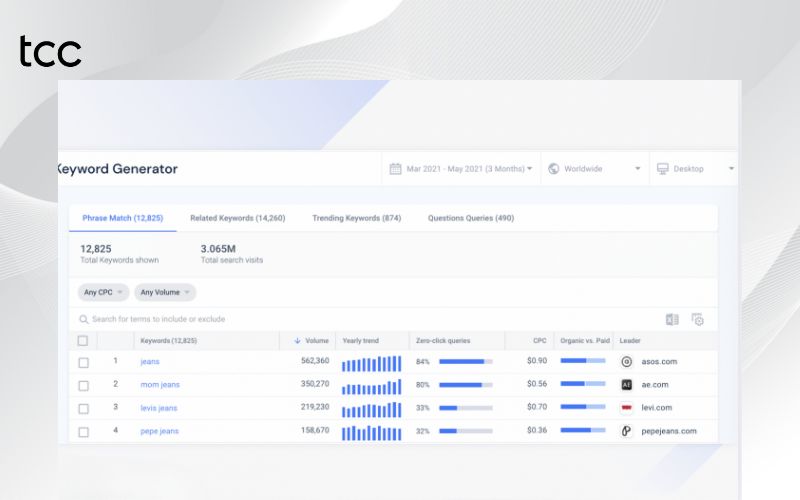Click the pepe jeans keyword link
800x500 pixels.
(158, 431)
